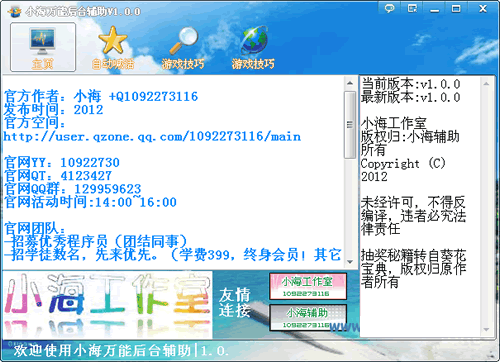500x362 pixels.
Task: Click the 官网QT: 4123427 line
Action: pyautogui.click(x=58, y=176)
